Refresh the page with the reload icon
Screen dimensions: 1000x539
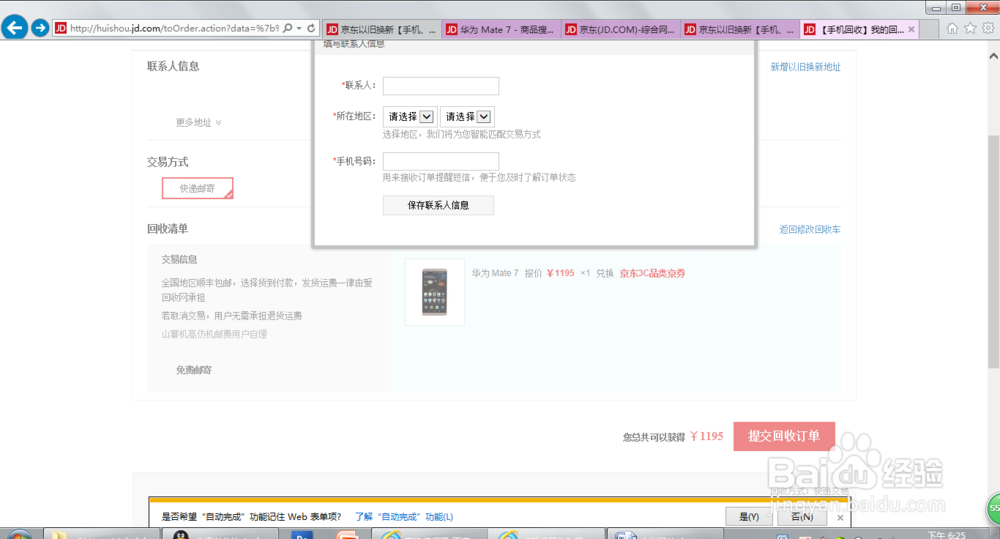coord(311,28)
